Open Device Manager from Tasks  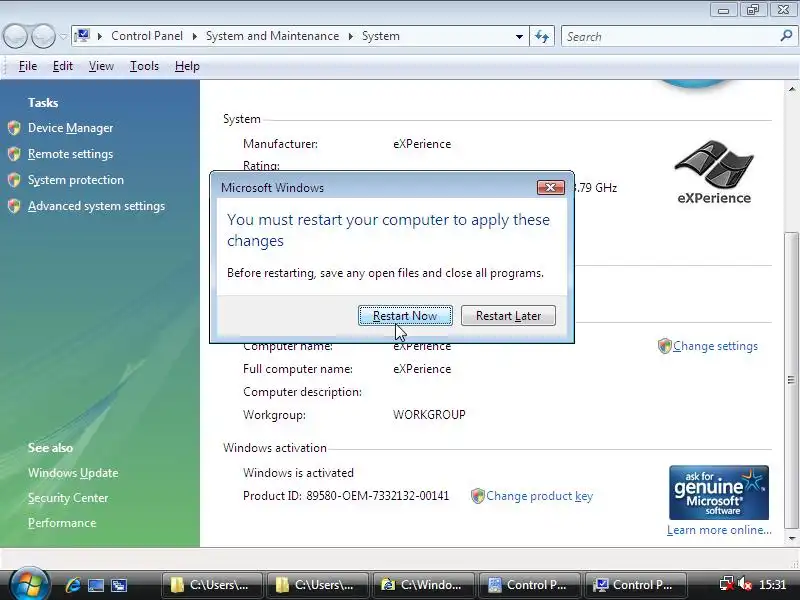pos(70,128)
